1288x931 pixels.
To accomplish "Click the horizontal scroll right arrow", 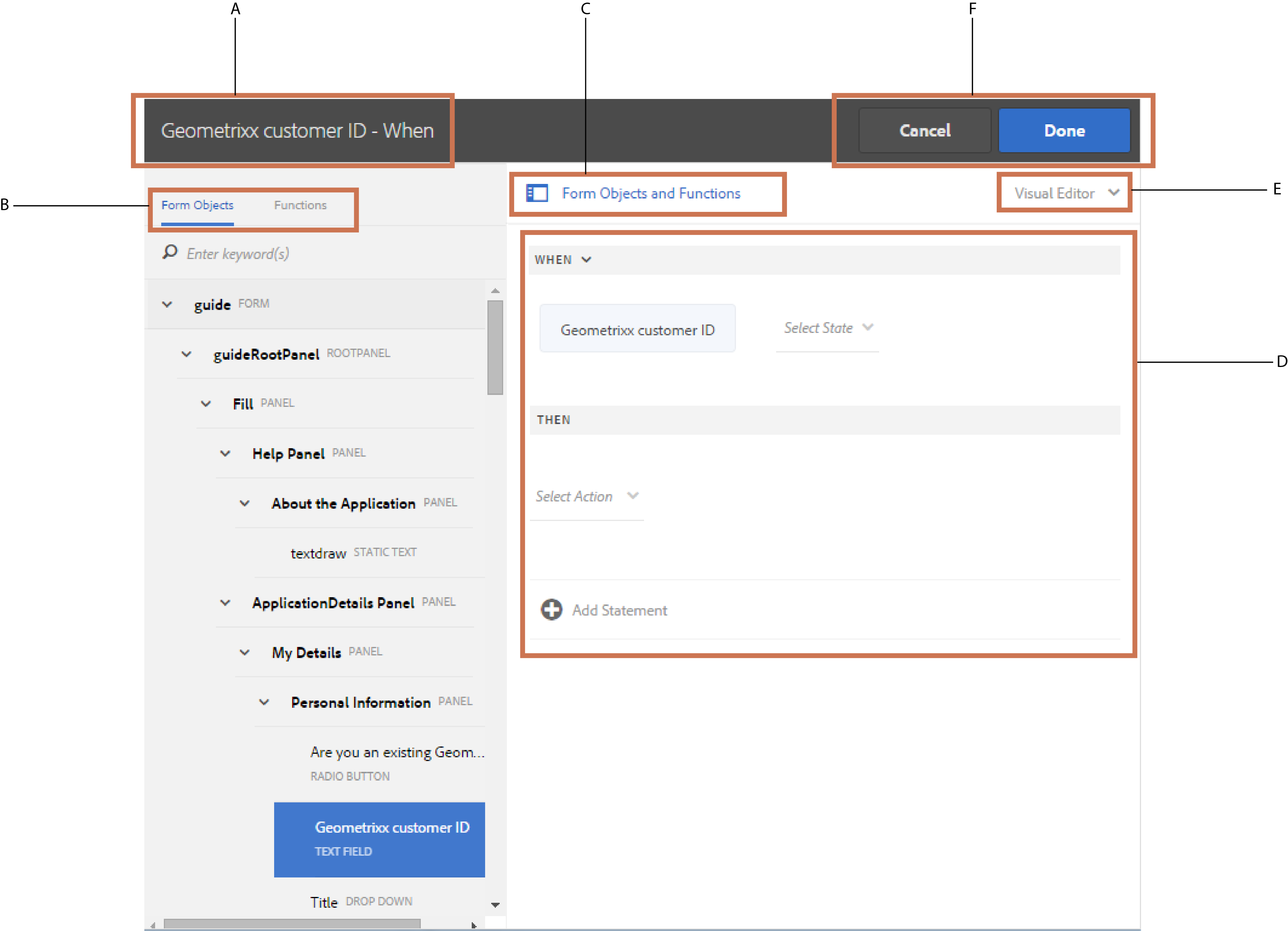I will pyautogui.click(x=474, y=925).
